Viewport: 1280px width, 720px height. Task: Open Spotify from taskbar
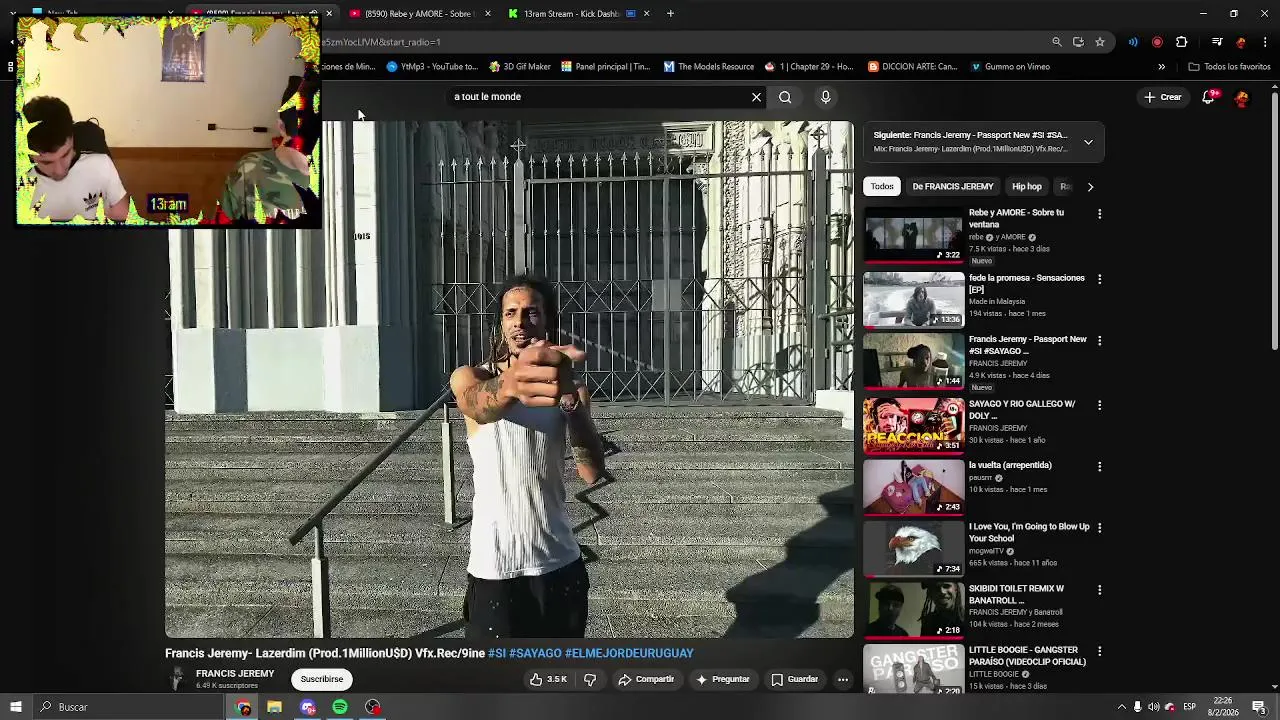click(340, 707)
